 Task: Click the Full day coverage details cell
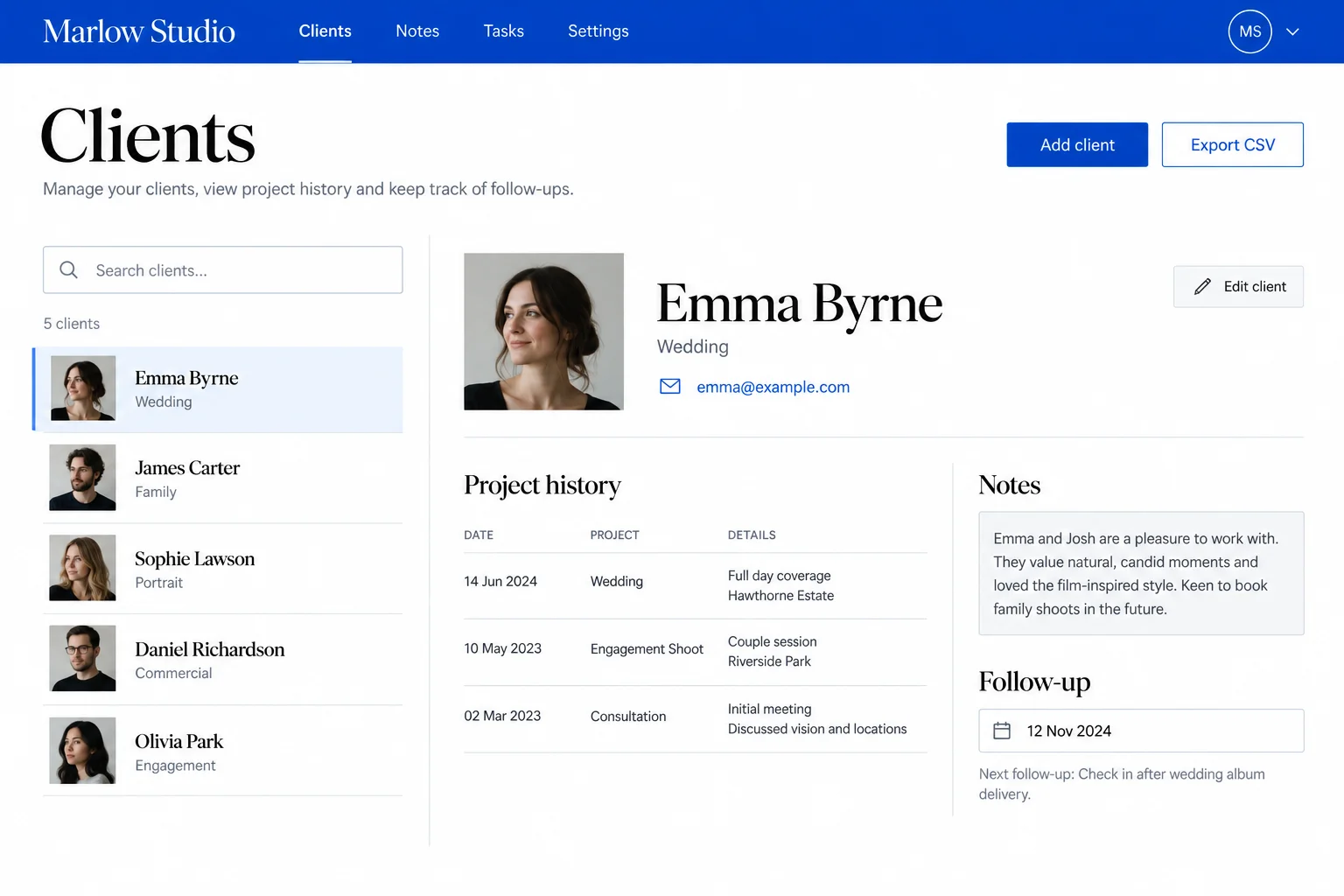[x=780, y=585]
